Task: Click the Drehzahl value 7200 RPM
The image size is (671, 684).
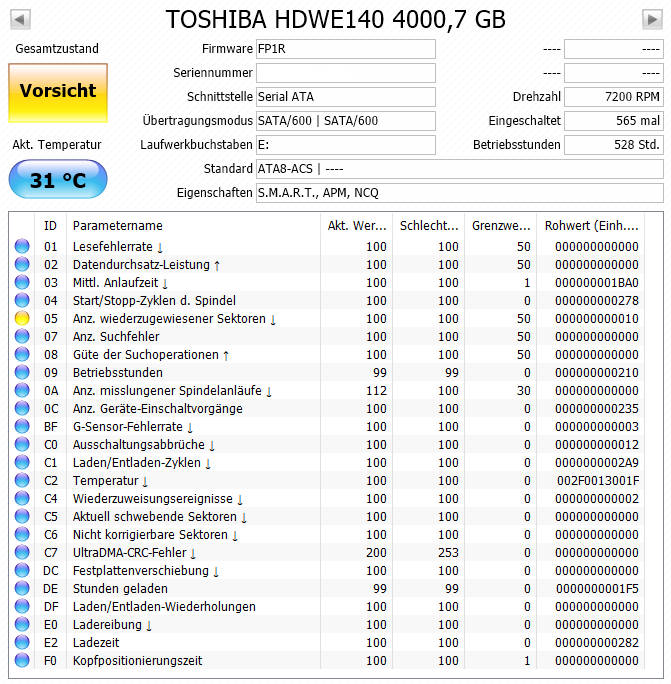Action: click(x=614, y=97)
